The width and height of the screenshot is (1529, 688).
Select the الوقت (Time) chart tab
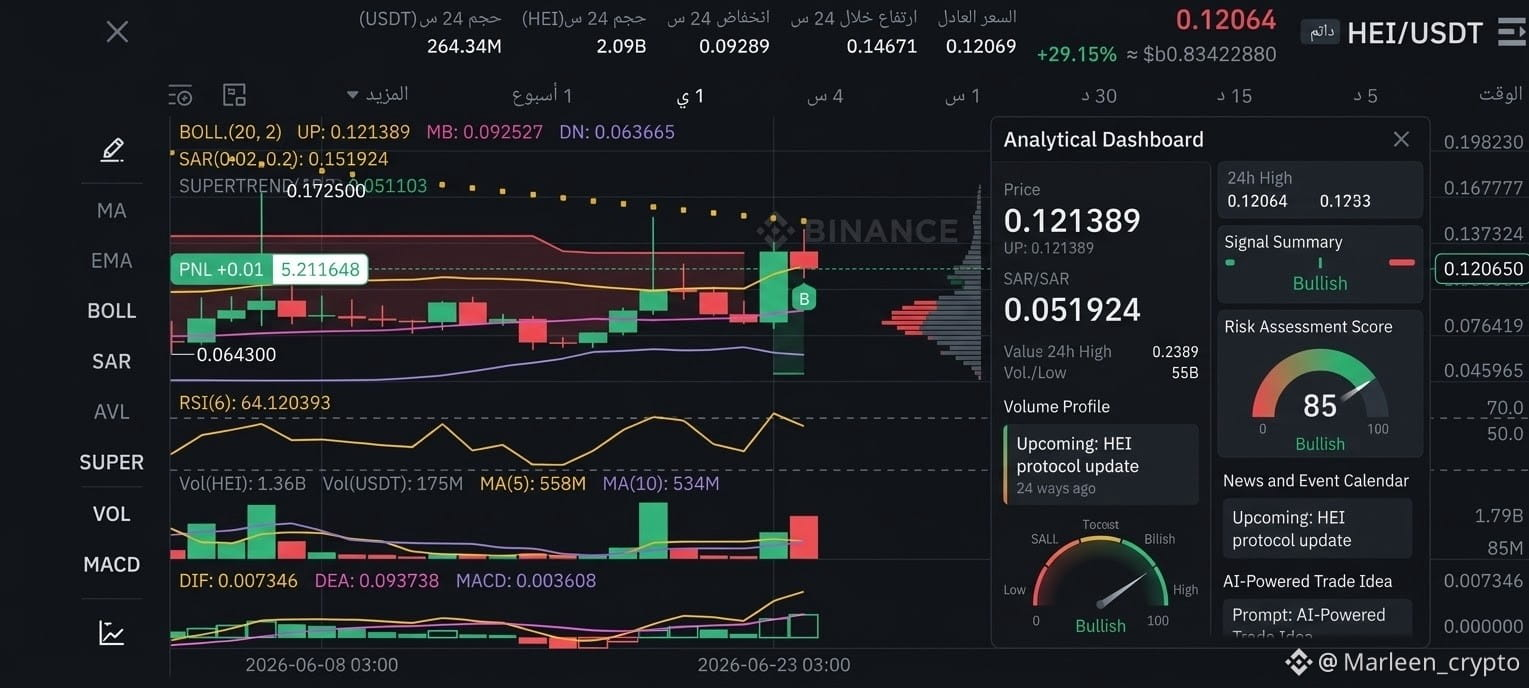click(1501, 94)
